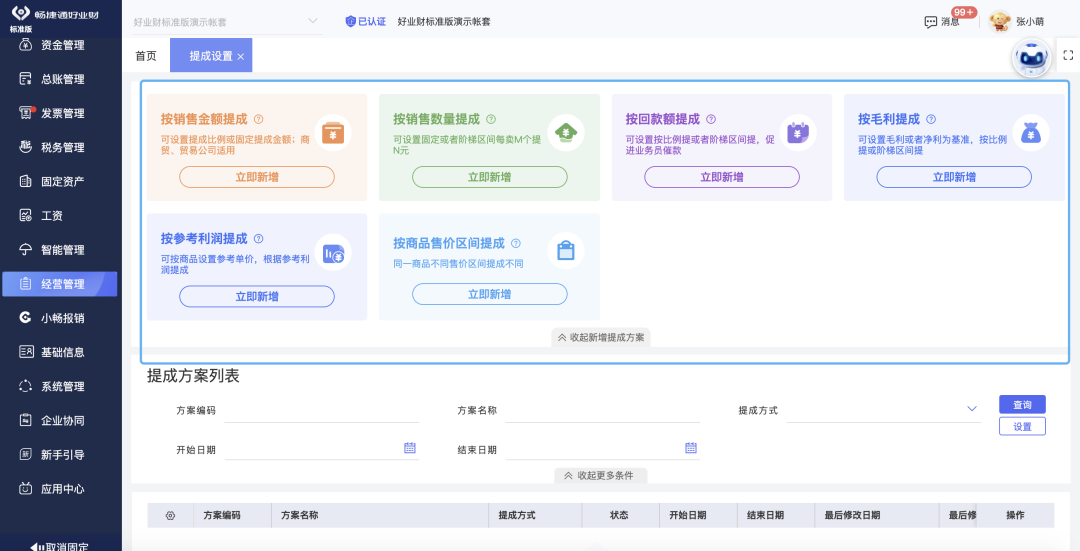1080x551 pixels.
Task: Click the 设置 button
Action: pos(1022,426)
